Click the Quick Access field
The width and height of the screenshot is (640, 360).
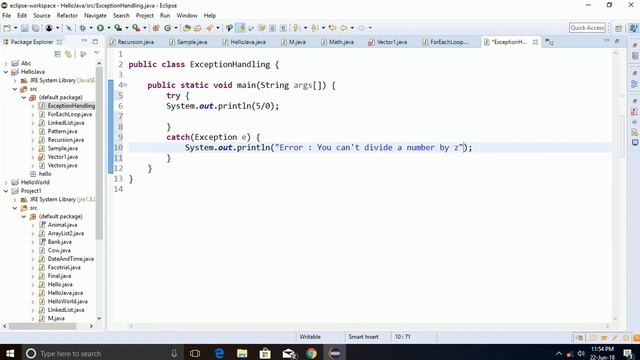(587, 28)
